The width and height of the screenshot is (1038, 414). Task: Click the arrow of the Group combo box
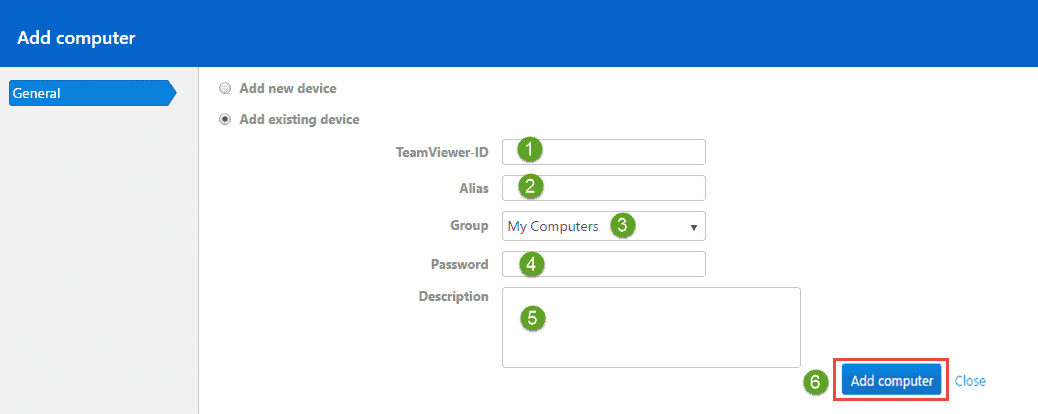tap(694, 227)
